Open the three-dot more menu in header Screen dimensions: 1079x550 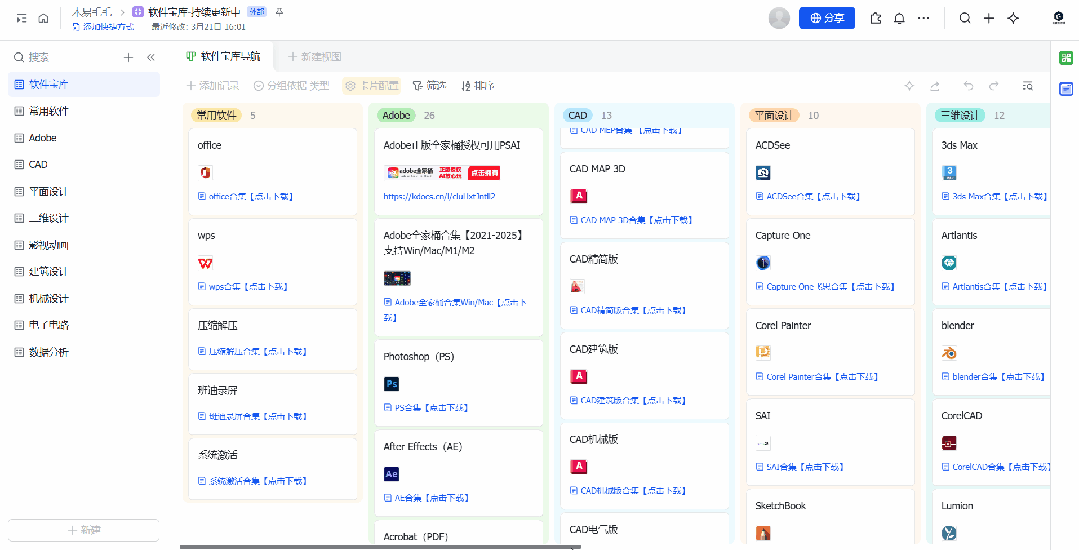[923, 19]
